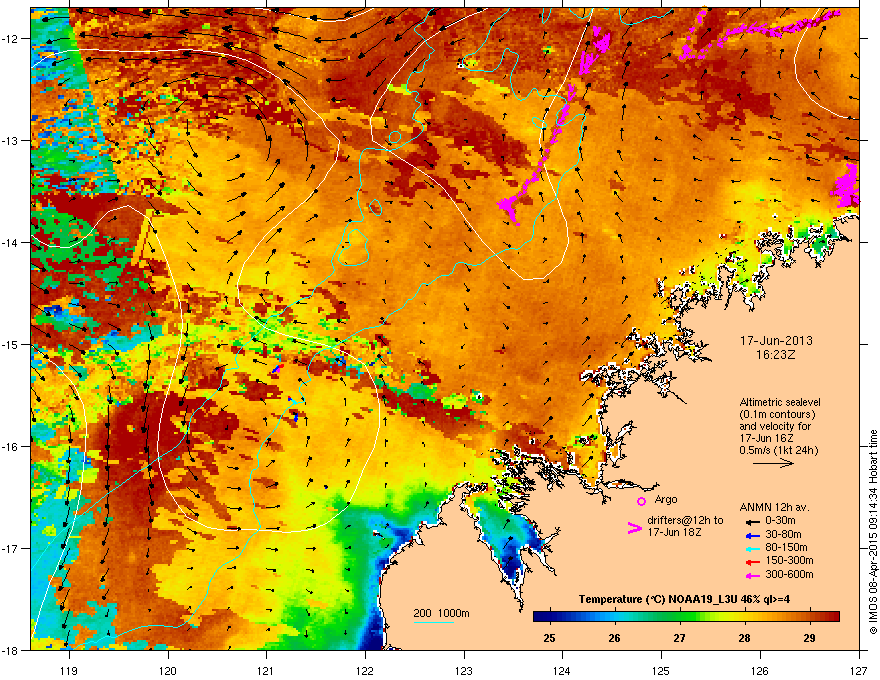Click the dark blue cold water in King Sound
880x680 pixels.
pyautogui.click(x=512, y=561)
